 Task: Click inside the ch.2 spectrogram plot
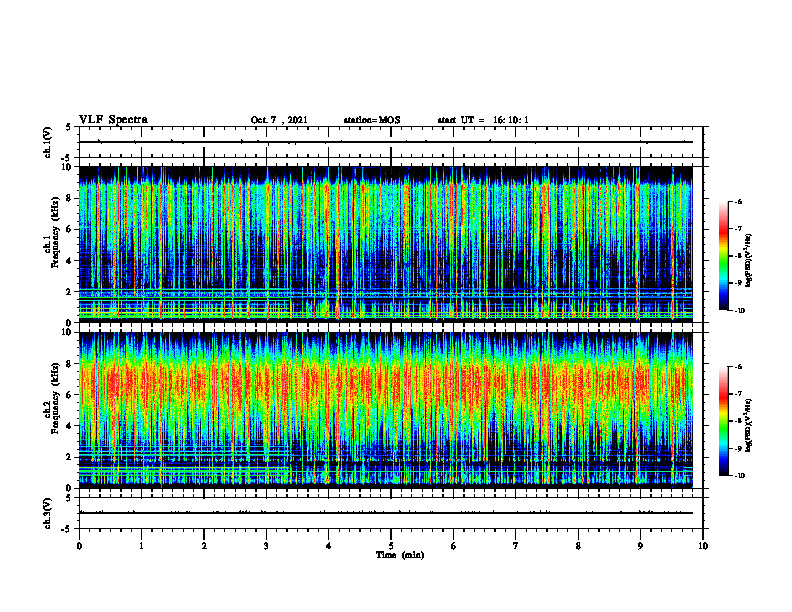[x=386, y=410]
